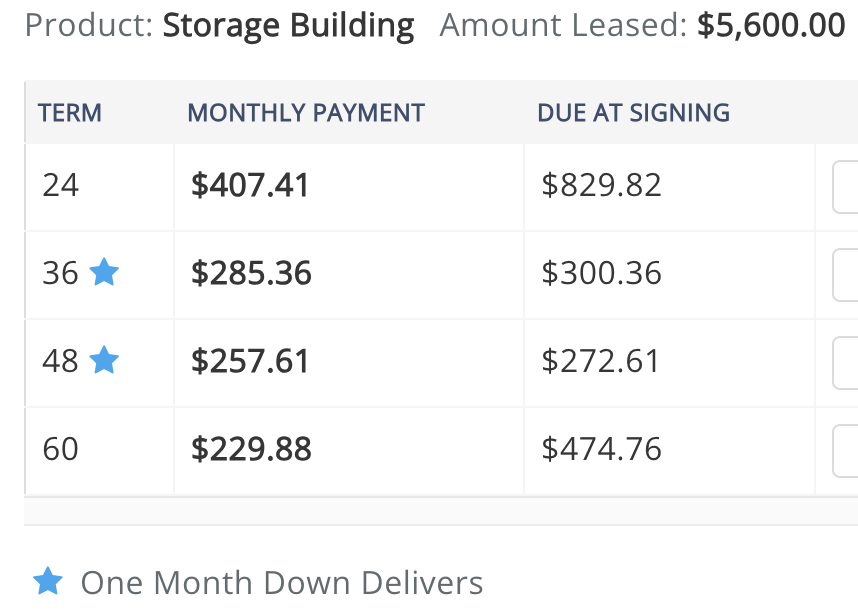The width and height of the screenshot is (858, 612).
Task: Choose the button in the 24 month row
Action: [x=845, y=187]
